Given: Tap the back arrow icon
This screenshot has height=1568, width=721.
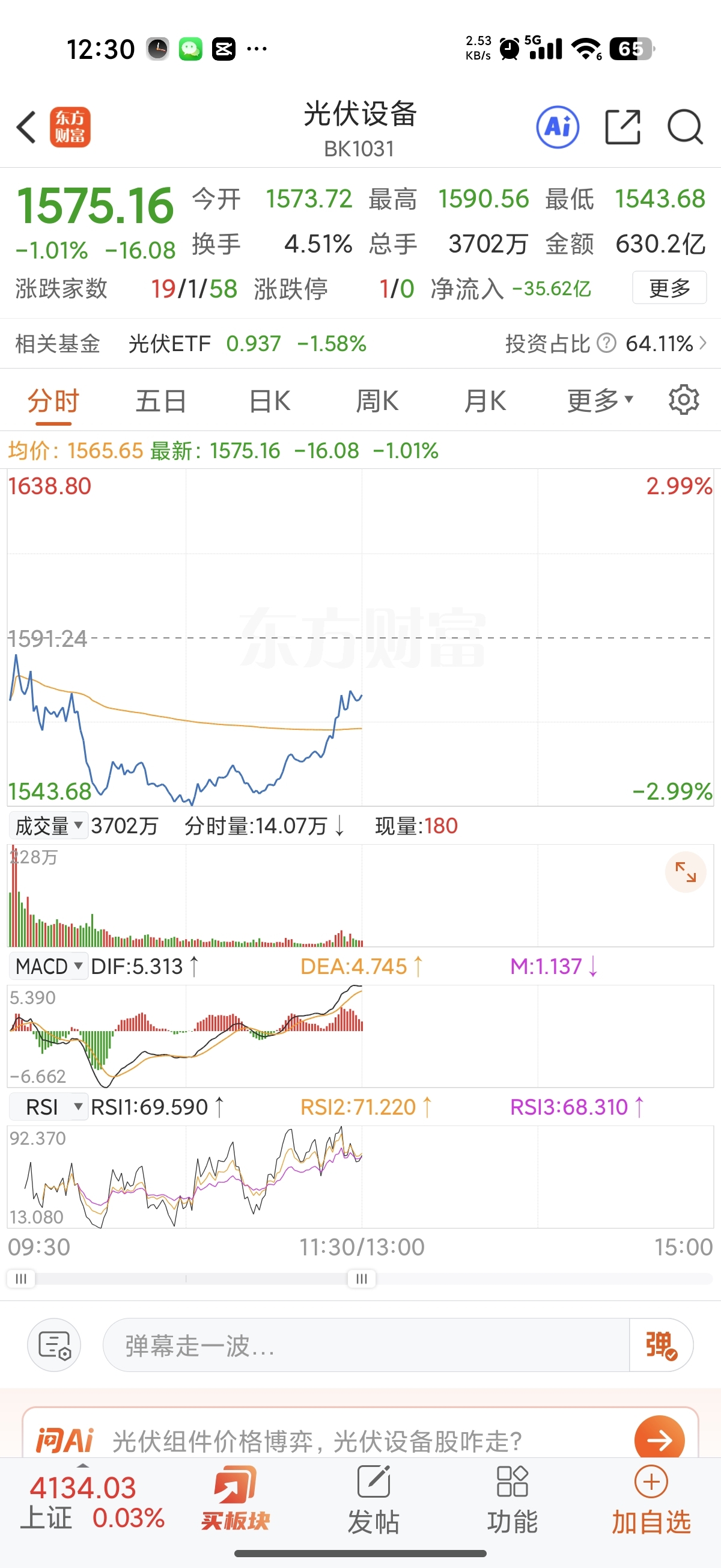Looking at the screenshot, I should (26, 127).
